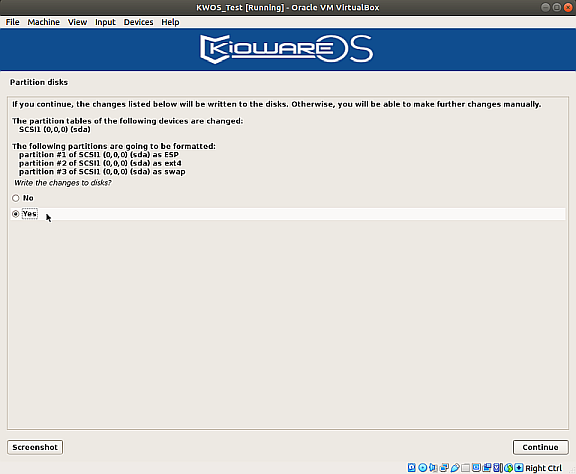Open the Input menu
Image resolution: width=576 pixels, height=474 pixels.
(105, 22)
